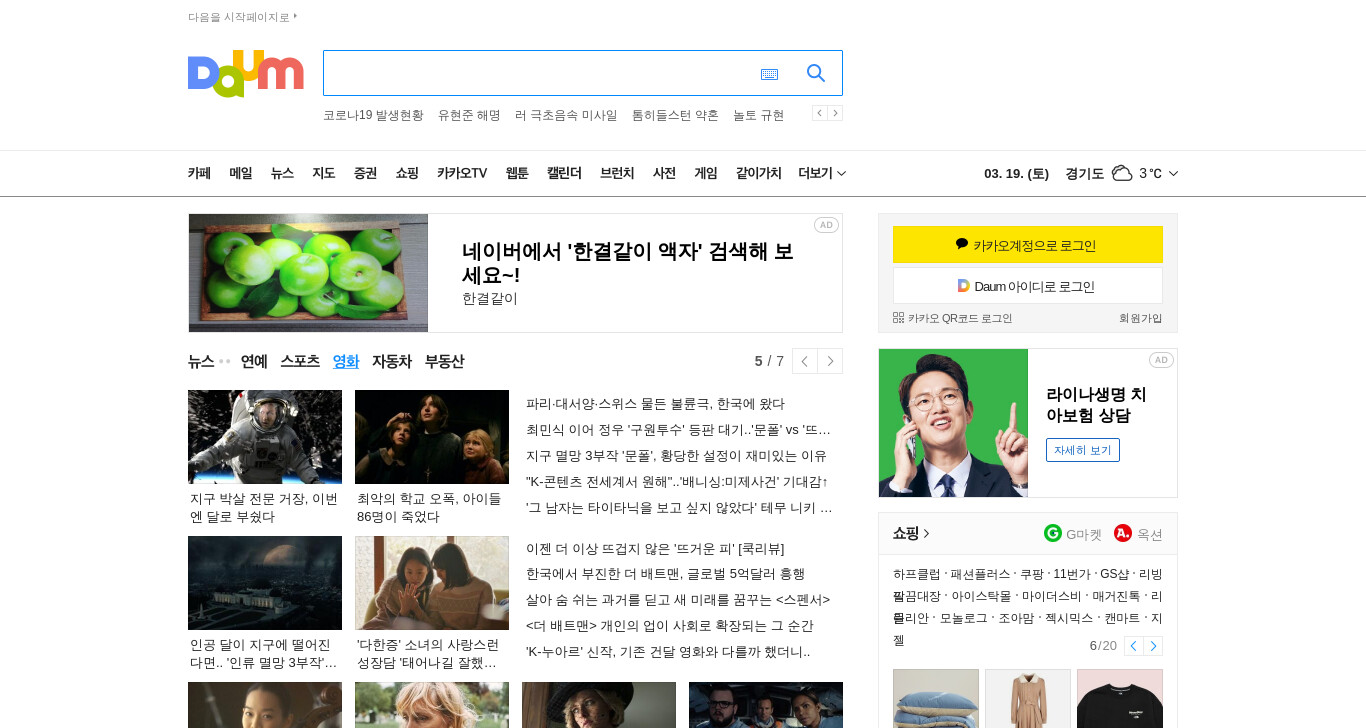The width and height of the screenshot is (1366, 728).
Task: Open 증권 in the service menu
Action: tap(365, 173)
